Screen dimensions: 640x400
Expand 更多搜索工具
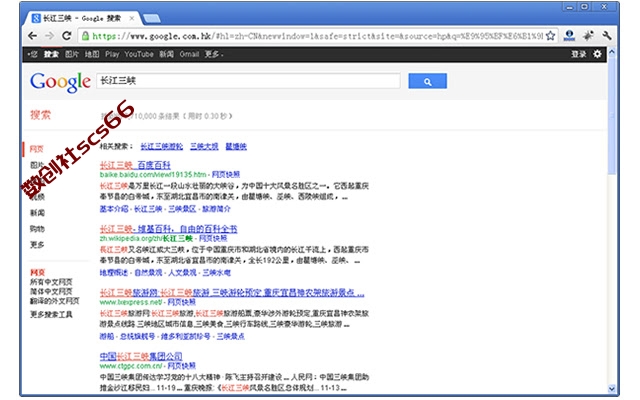tap(51, 314)
